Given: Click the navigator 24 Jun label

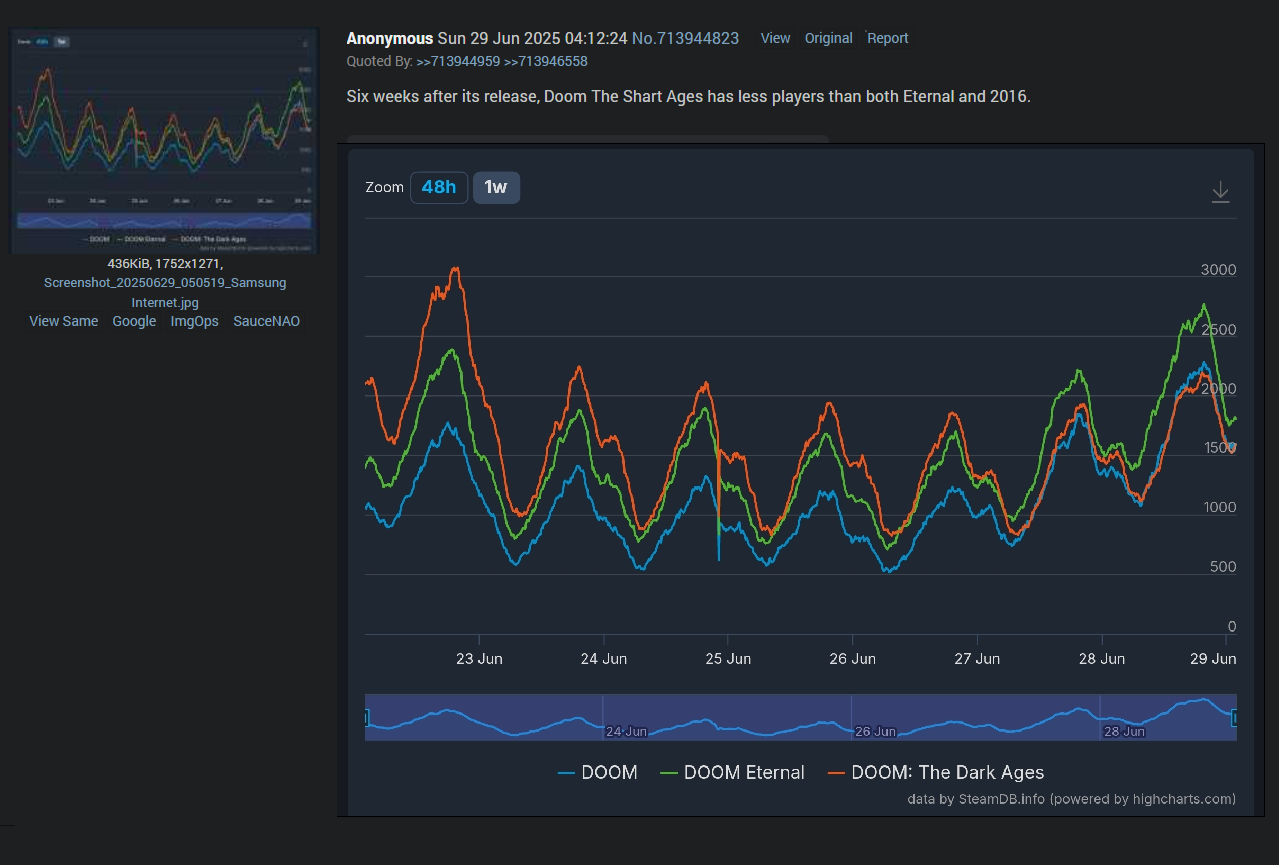Looking at the screenshot, I should (627, 731).
